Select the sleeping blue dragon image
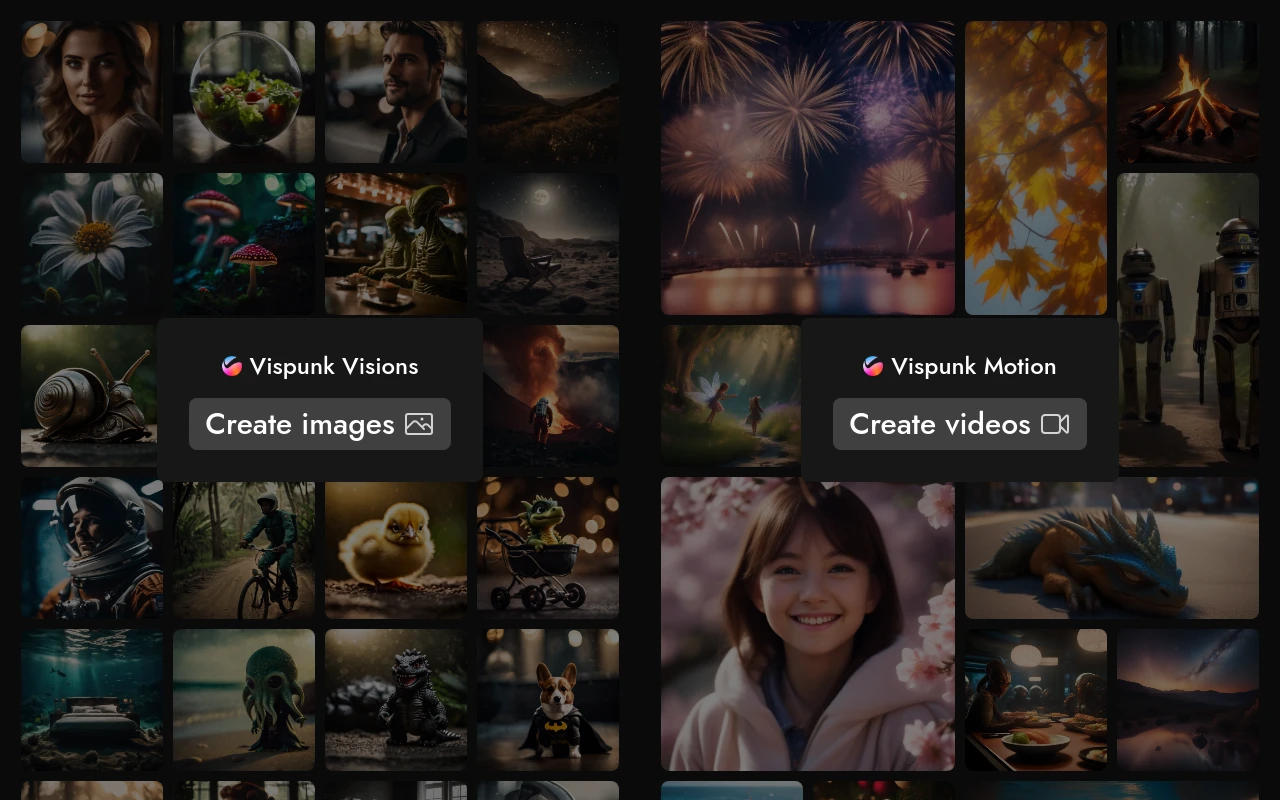The width and height of the screenshot is (1280, 800). pyautogui.click(x=1111, y=548)
